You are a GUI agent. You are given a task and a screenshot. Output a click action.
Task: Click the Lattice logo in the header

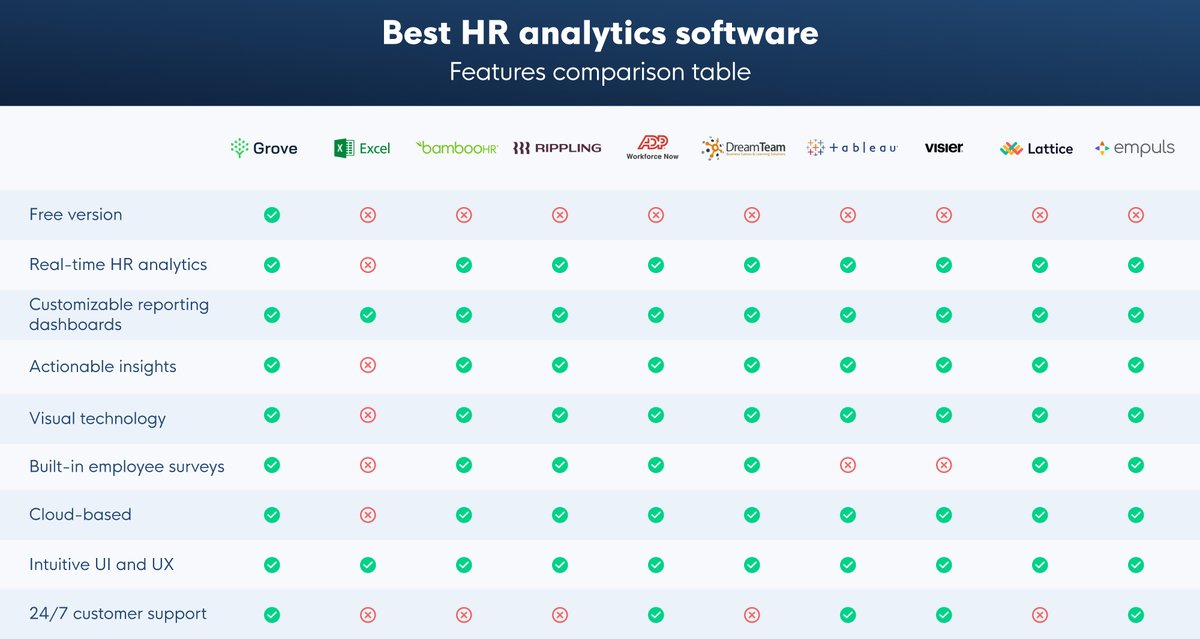coord(1036,148)
